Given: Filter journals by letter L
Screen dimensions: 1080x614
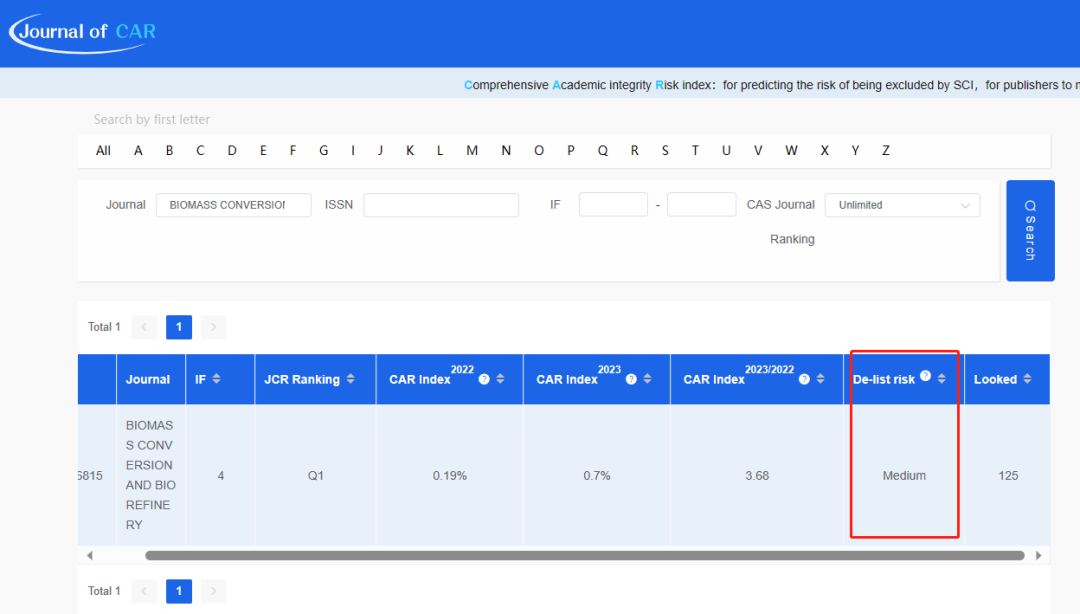Looking at the screenshot, I should (x=440, y=150).
